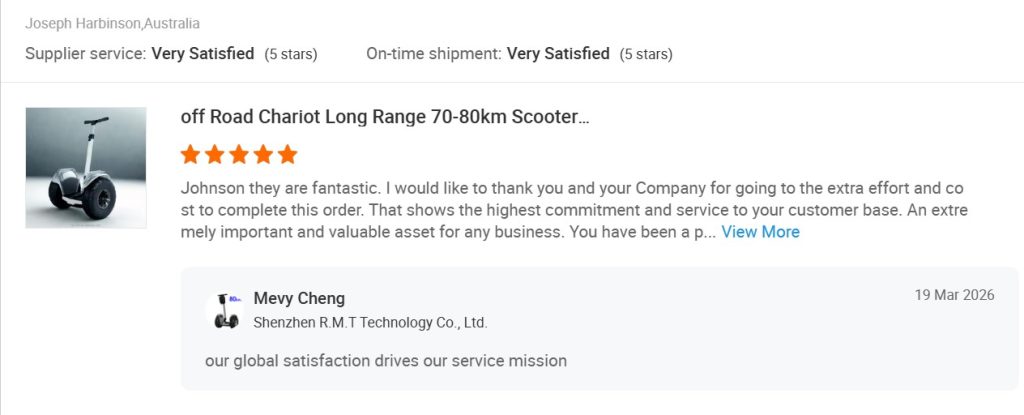Click the 19 Mar 2026 date
The width and height of the screenshot is (1024, 415).
954,295
